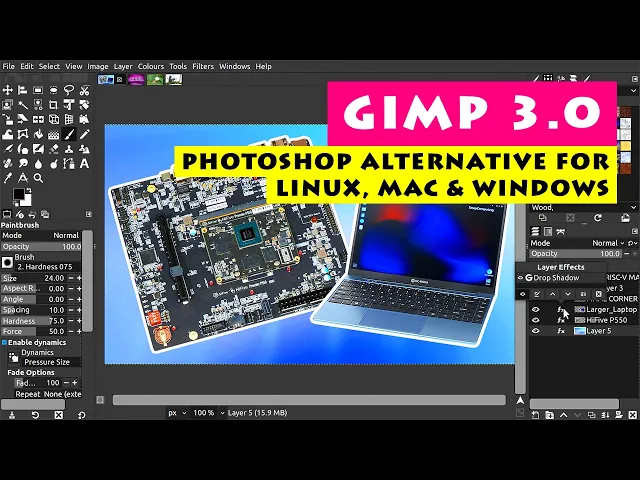Open the Layer menu
Screen dimensions: 640x480
(123, 66)
